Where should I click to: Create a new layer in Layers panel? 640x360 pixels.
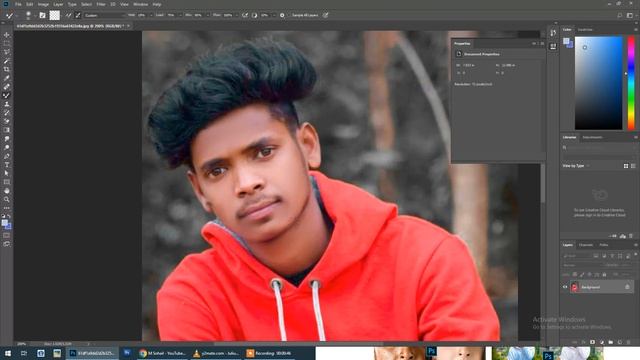620,342
